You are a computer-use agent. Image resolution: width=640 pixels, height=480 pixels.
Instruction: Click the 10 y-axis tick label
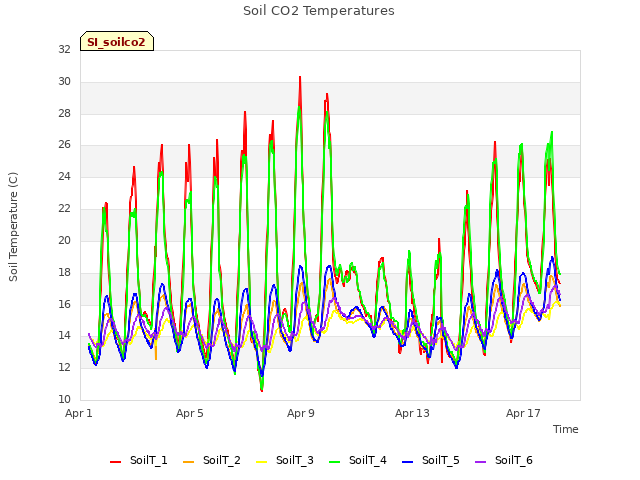[x=64, y=399]
